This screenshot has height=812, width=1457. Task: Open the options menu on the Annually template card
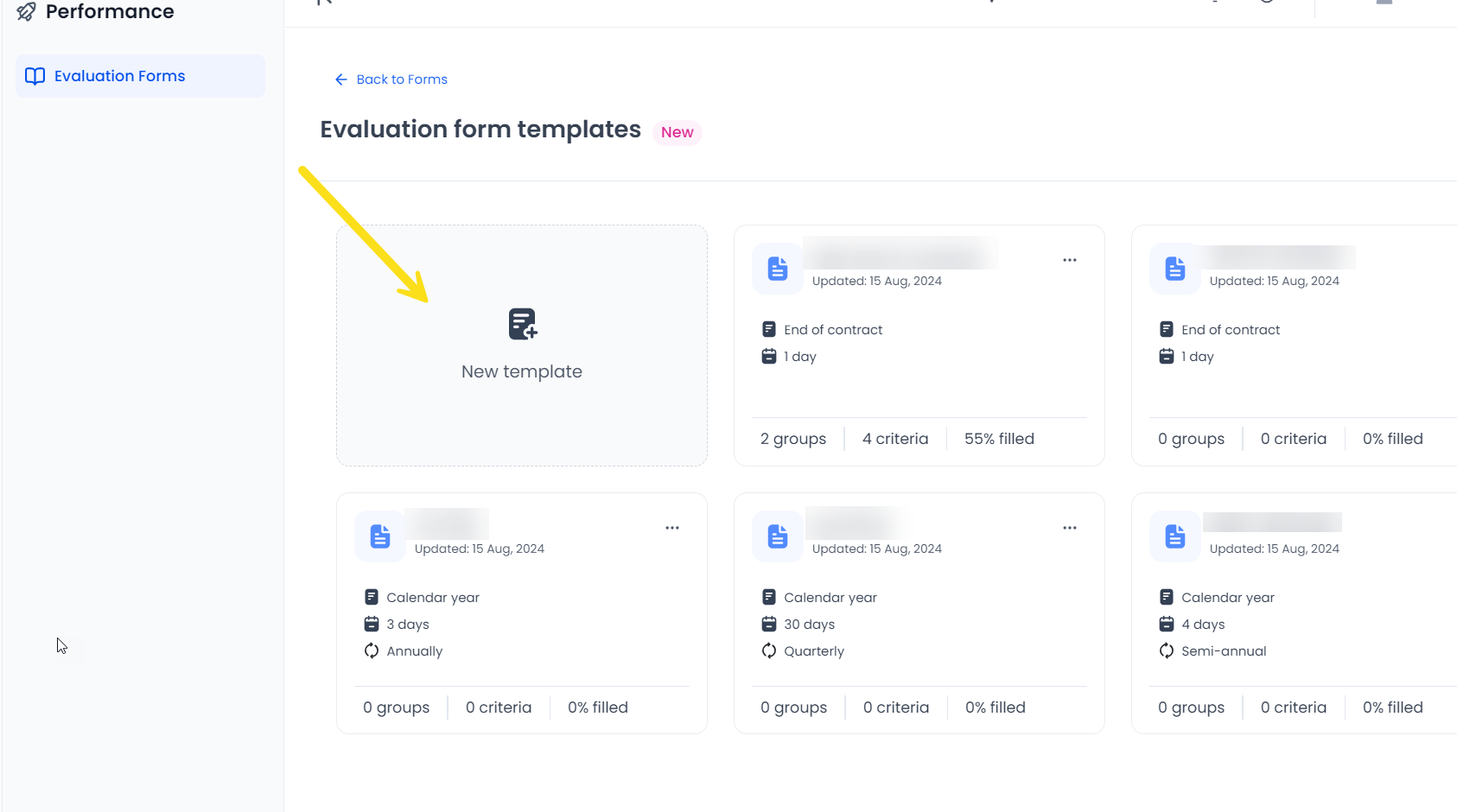click(x=671, y=527)
